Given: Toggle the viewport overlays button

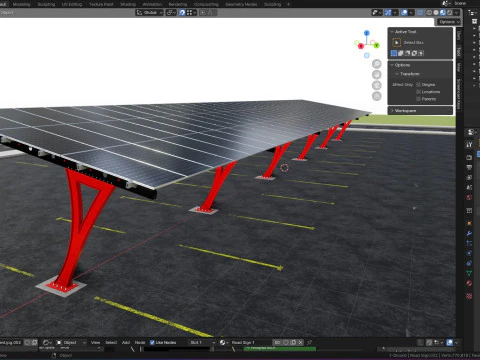Looking at the screenshot, I should tap(404, 13).
